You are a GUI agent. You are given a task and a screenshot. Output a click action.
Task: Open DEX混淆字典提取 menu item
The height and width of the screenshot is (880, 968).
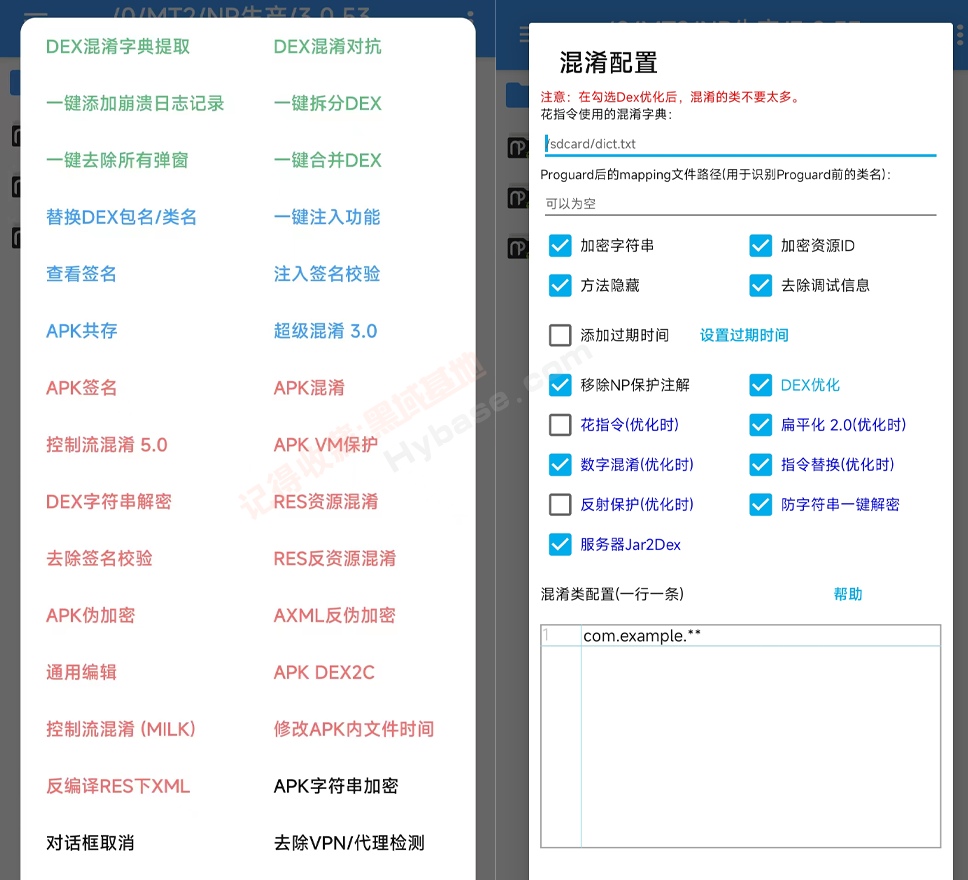[x=118, y=46]
